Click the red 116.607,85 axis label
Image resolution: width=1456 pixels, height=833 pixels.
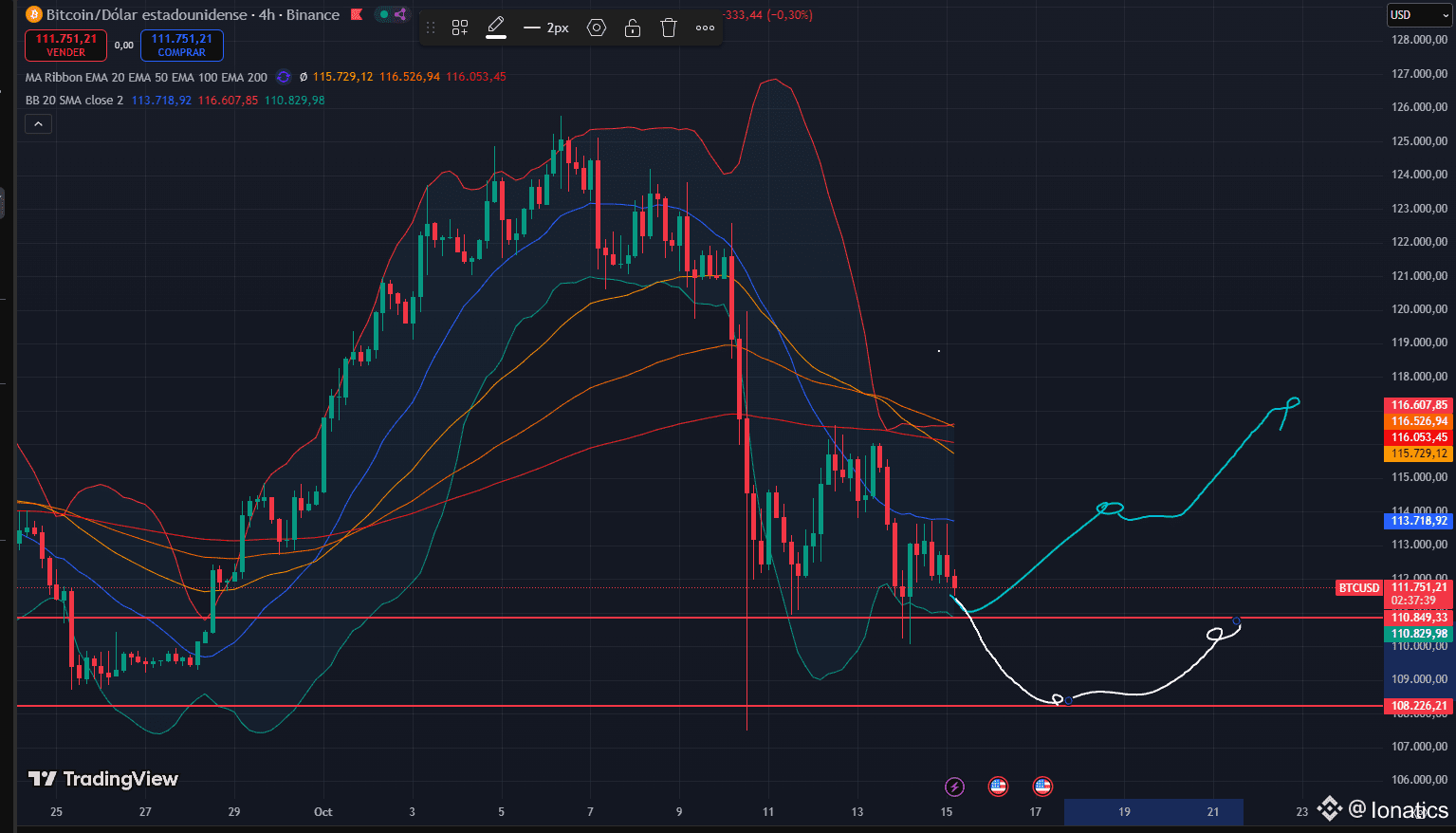pos(1419,405)
